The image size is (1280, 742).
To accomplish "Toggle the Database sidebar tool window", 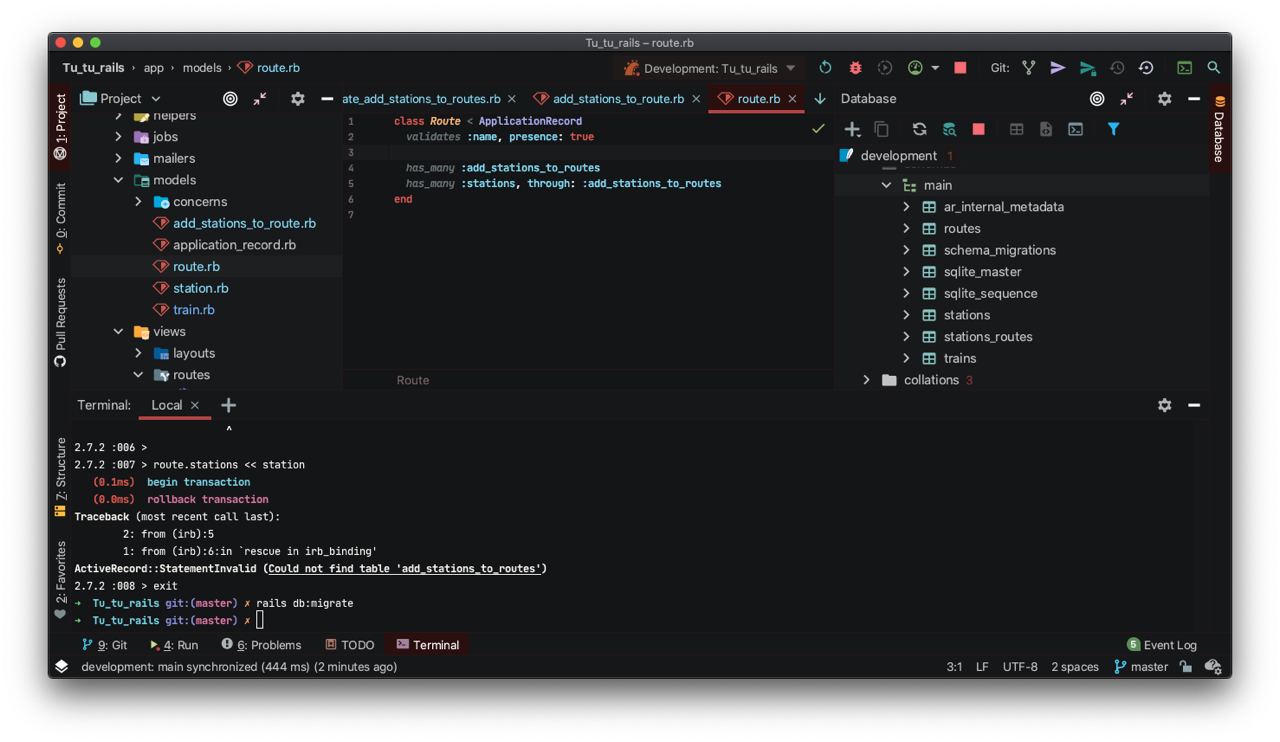I will (x=1219, y=128).
